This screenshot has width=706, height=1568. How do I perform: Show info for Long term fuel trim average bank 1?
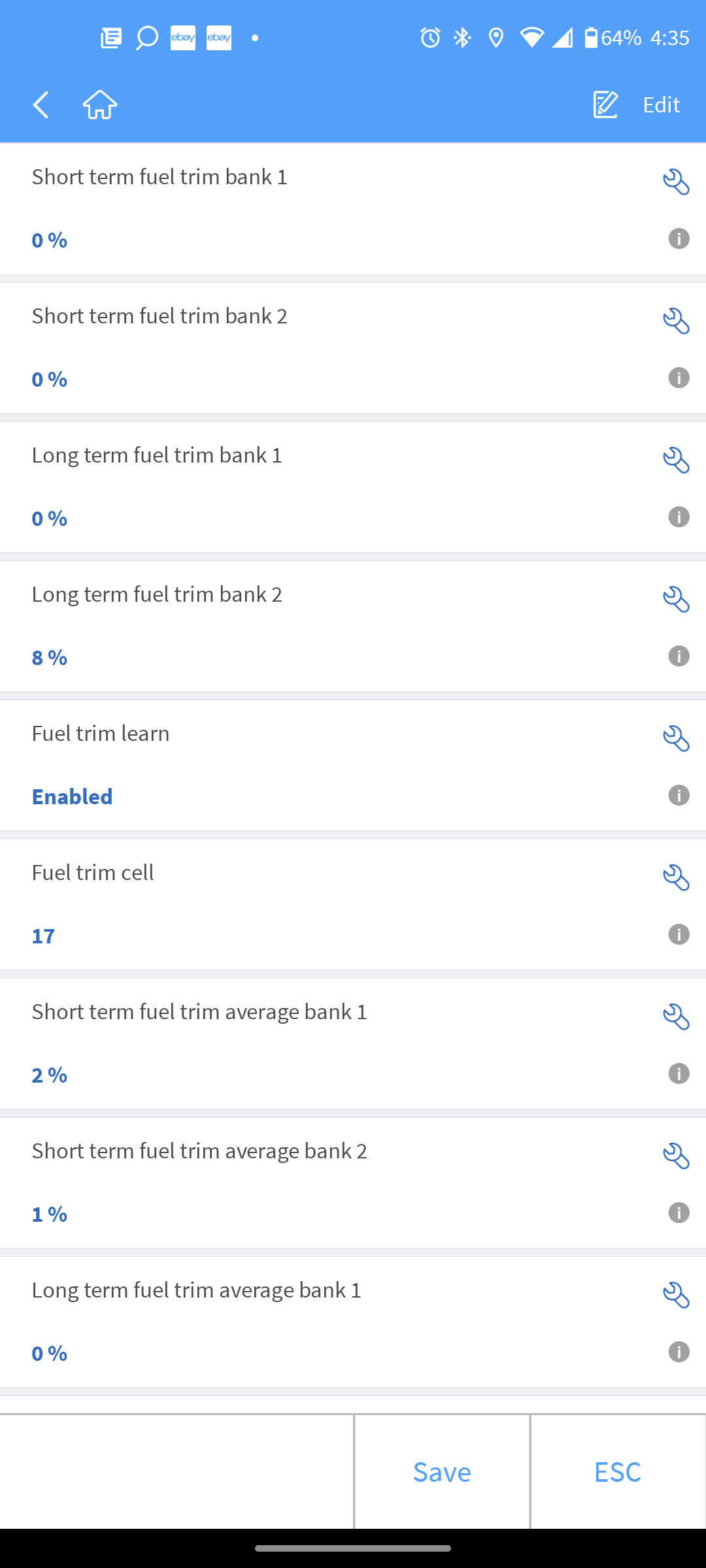pyautogui.click(x=679, y=1352)
